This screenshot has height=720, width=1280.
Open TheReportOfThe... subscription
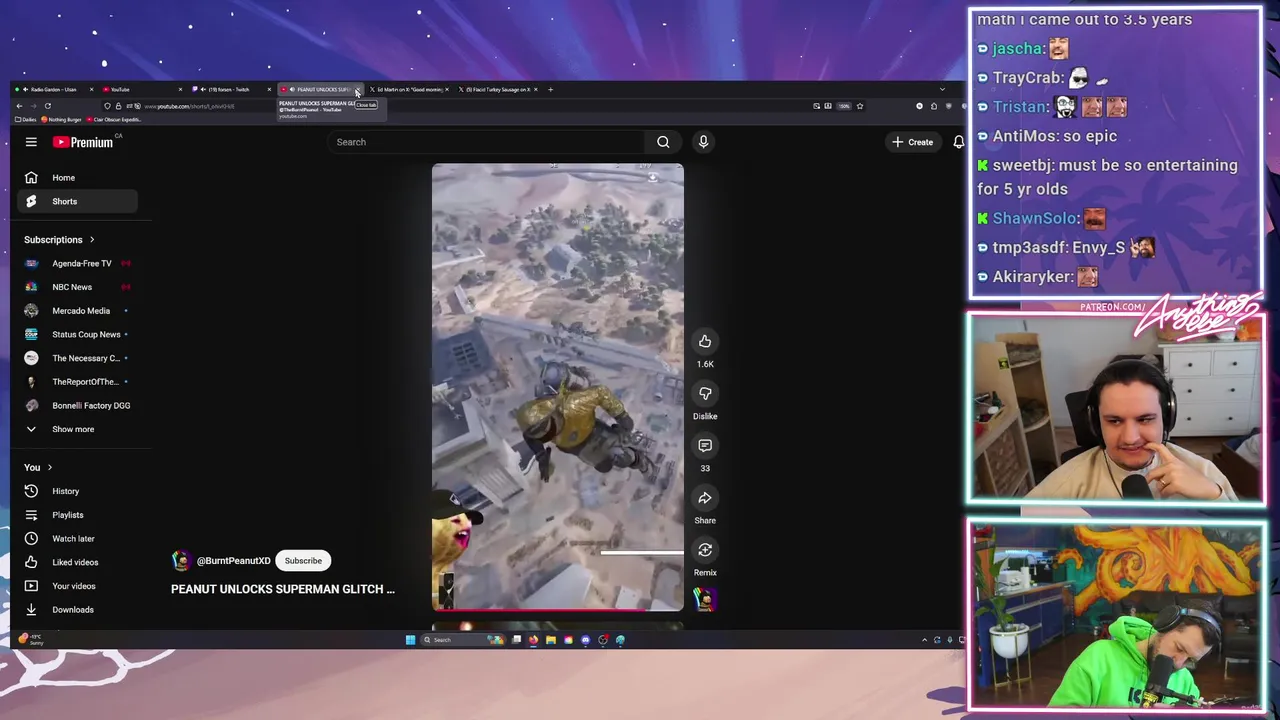[78, 382]
